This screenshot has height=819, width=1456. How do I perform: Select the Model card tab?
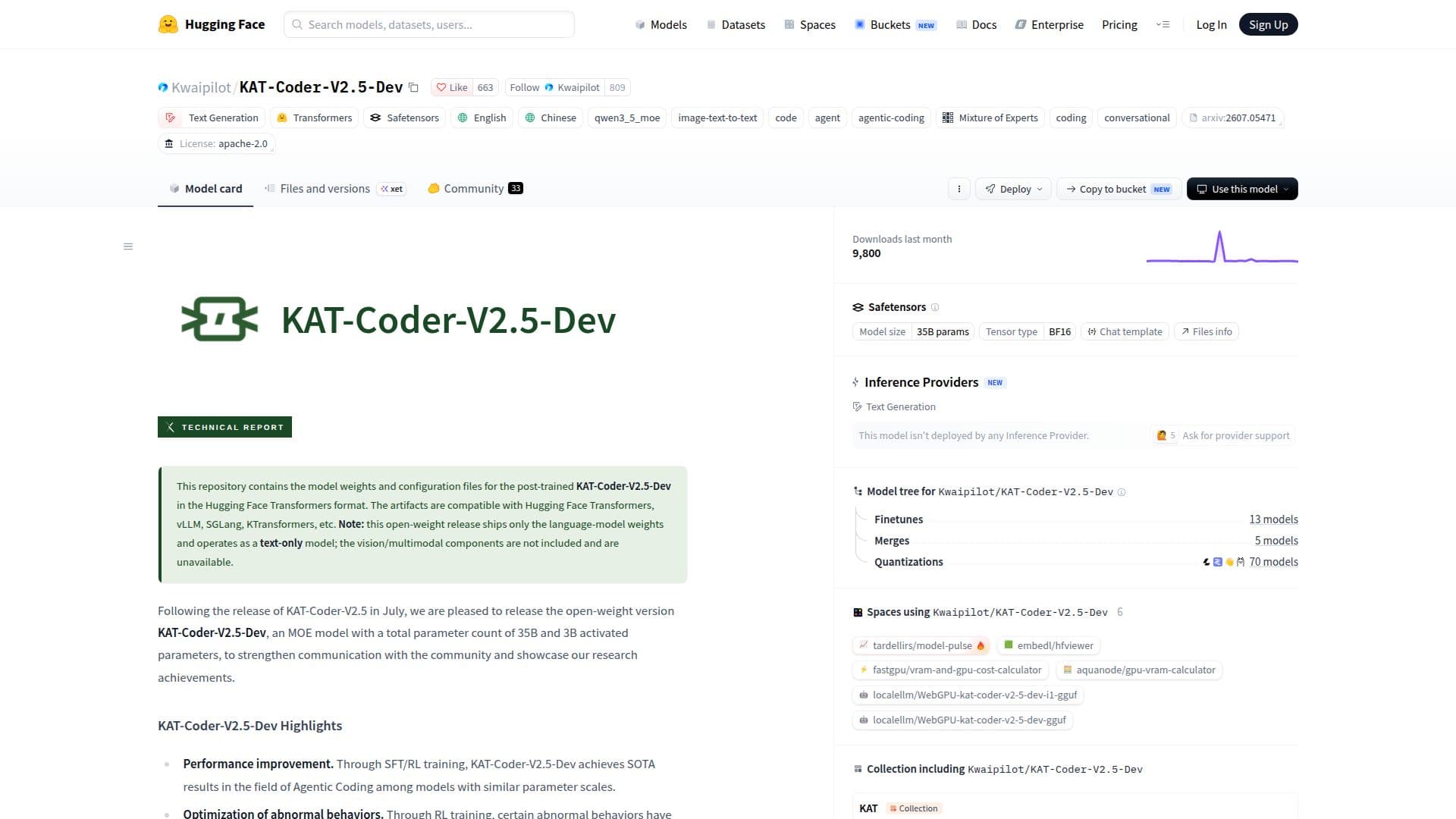pyautogui.click(x=206, y=189)
